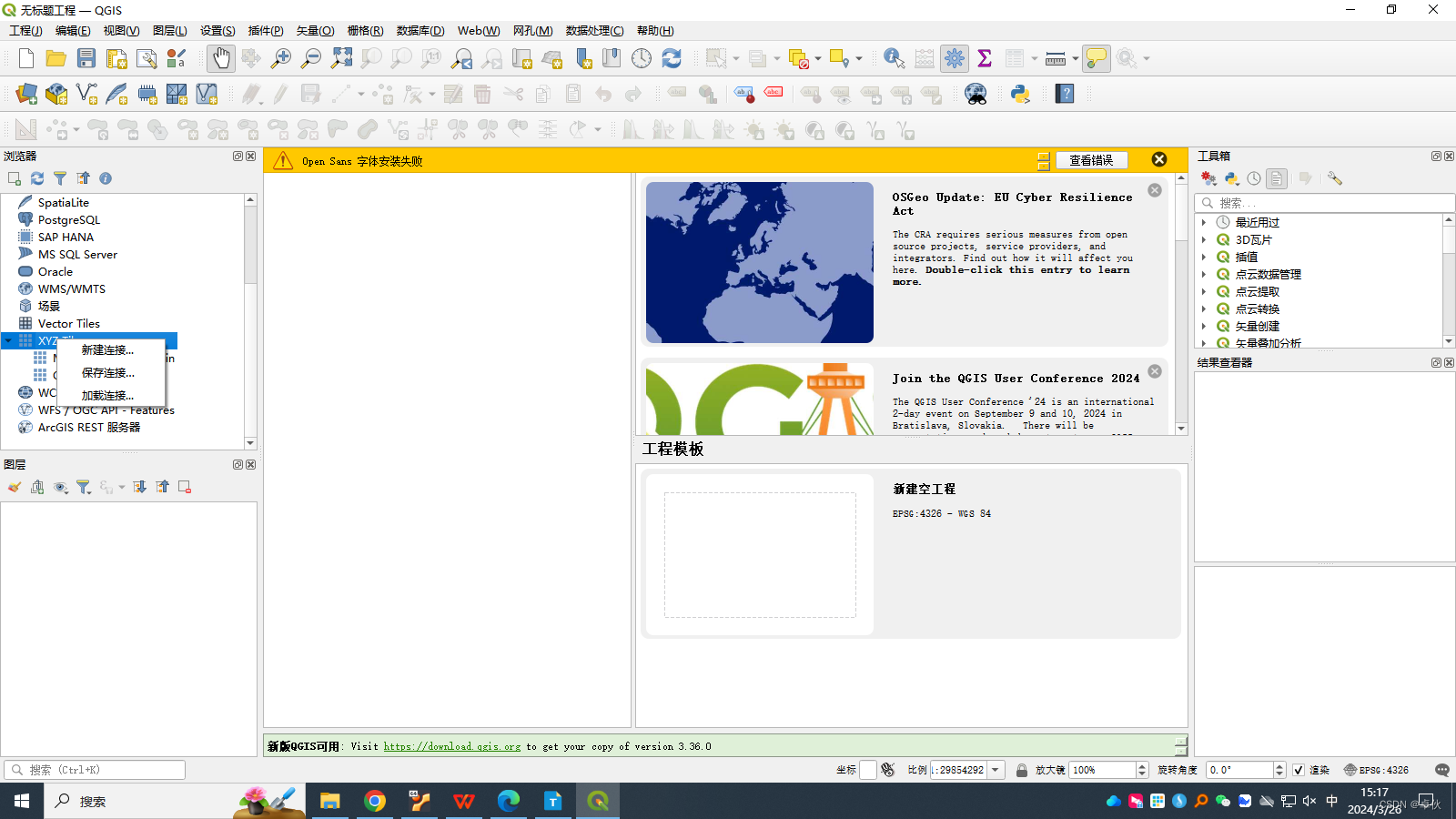Choose 保存连接 from the context menu

(107, 373)
